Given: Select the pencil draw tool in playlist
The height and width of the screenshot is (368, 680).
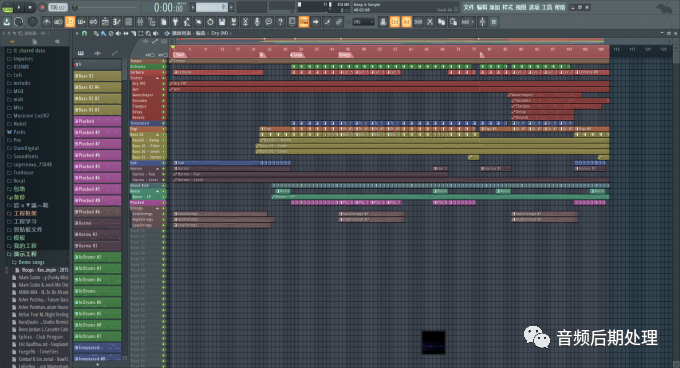Looking at the screenshot, I should [96, 33].
